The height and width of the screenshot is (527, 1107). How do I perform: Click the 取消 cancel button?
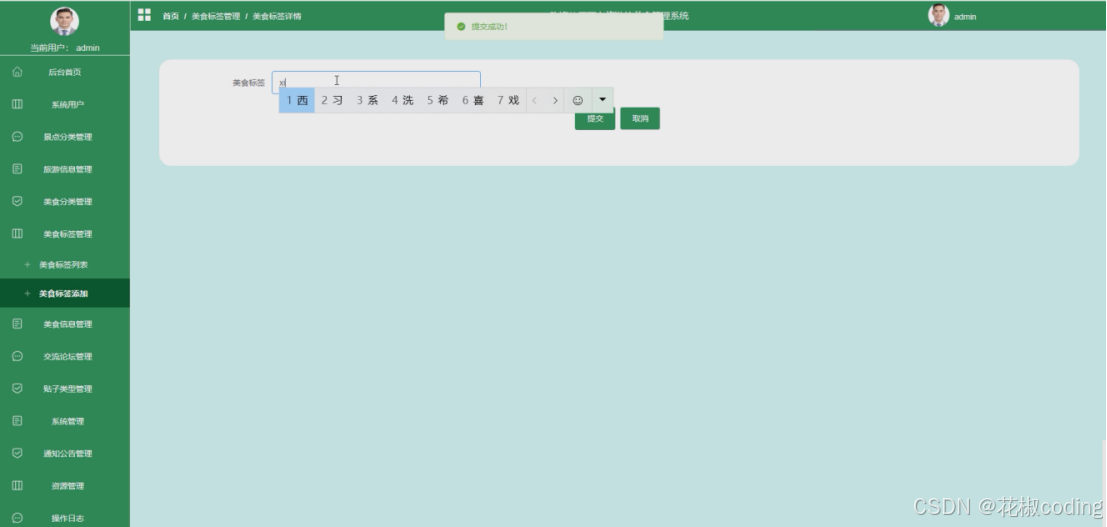pyautogui.click(x=640, y=119)
